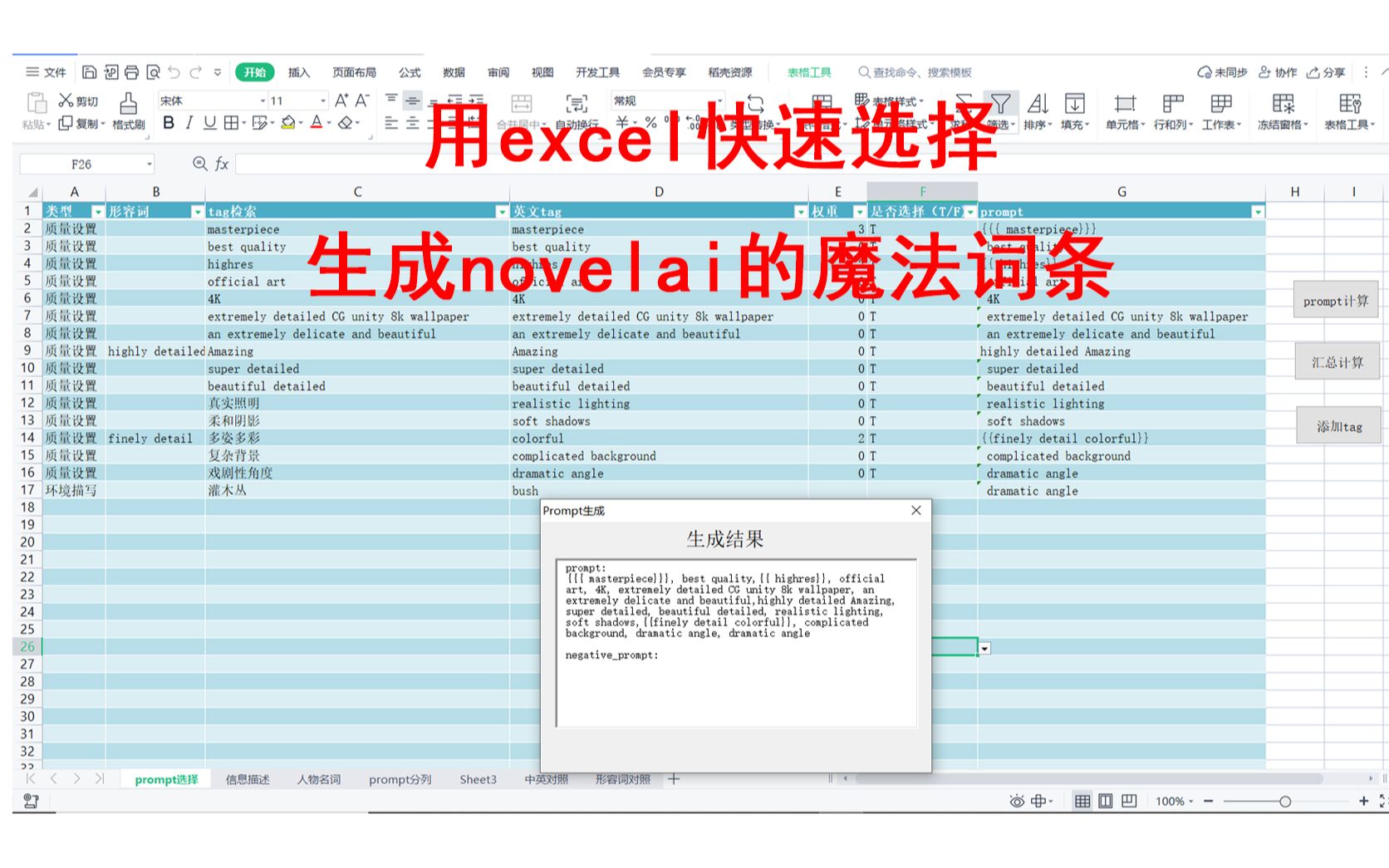Viewport: 1389px width, 868px height.
Task: Open the Worksheet (工作表) menu
Action: 1221,111
